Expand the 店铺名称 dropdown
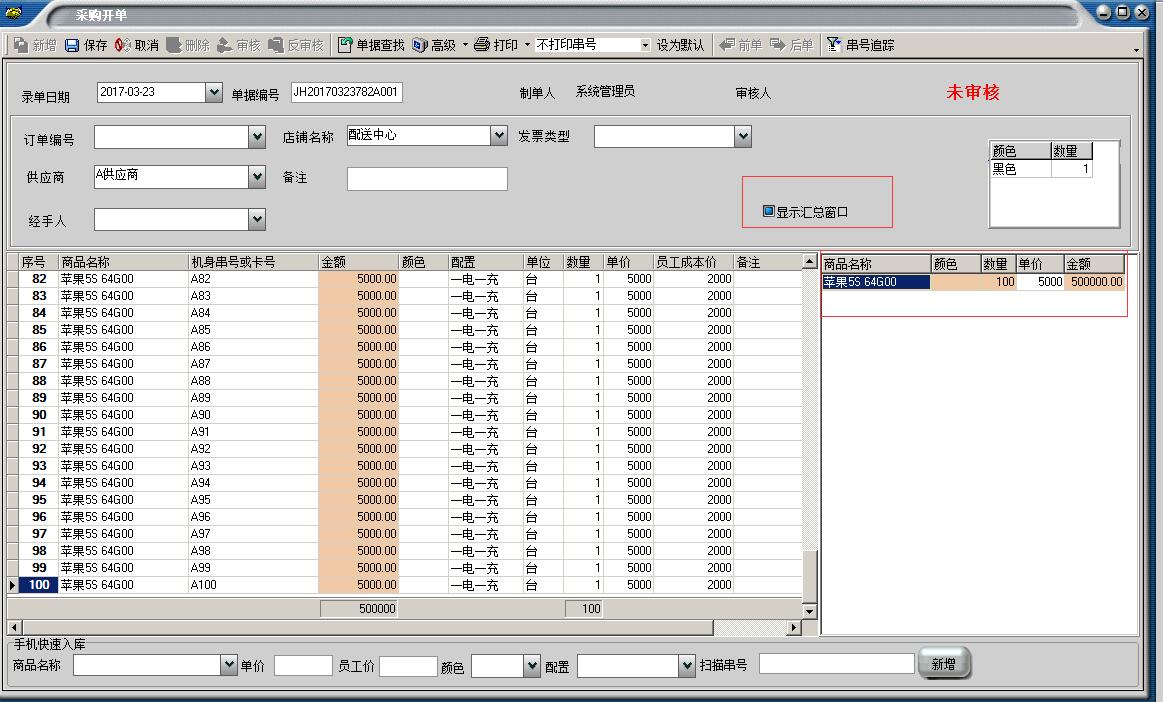This screenshot has height=702, width=1163. 498,136
